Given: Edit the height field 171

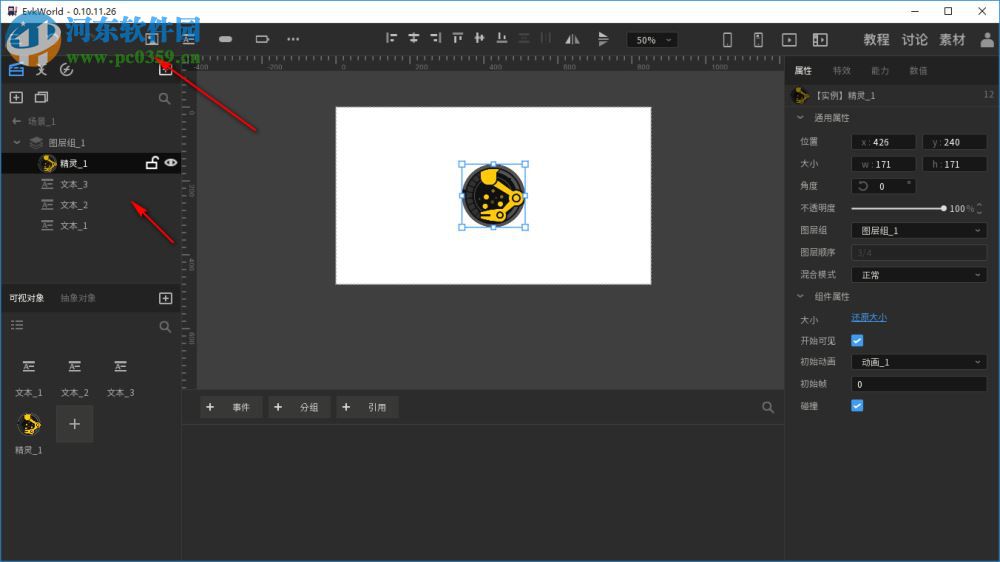Looking at the screenshot, I should (955, 165).
